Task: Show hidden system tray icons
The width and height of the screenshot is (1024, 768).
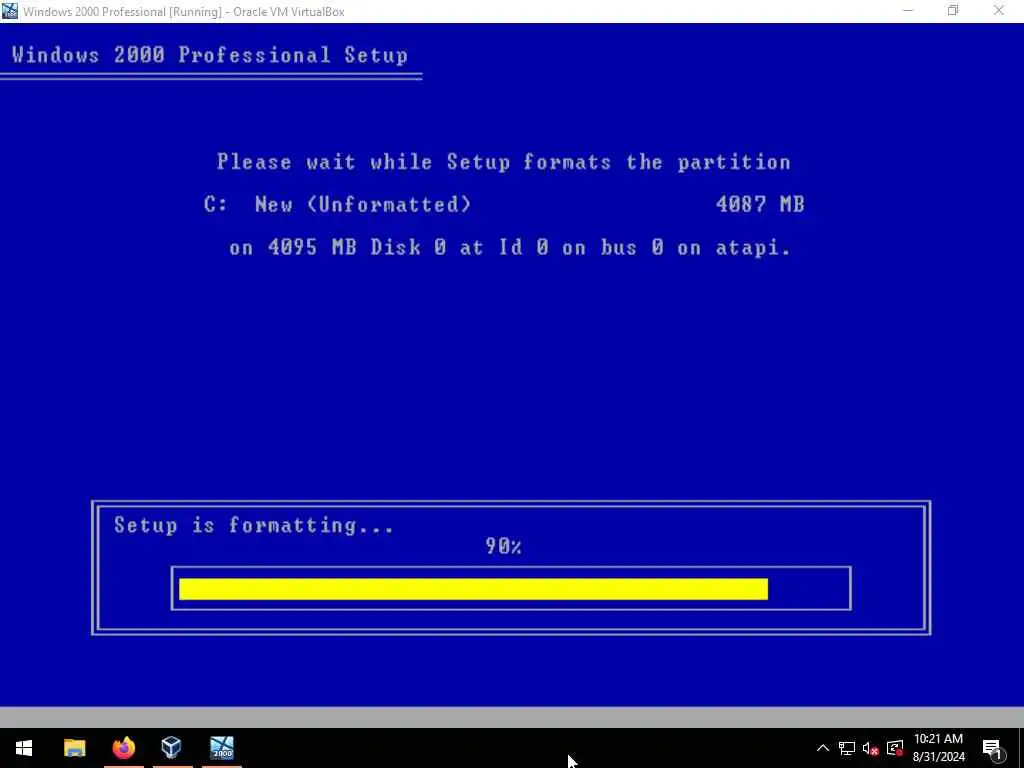Action: coord(823,748)
